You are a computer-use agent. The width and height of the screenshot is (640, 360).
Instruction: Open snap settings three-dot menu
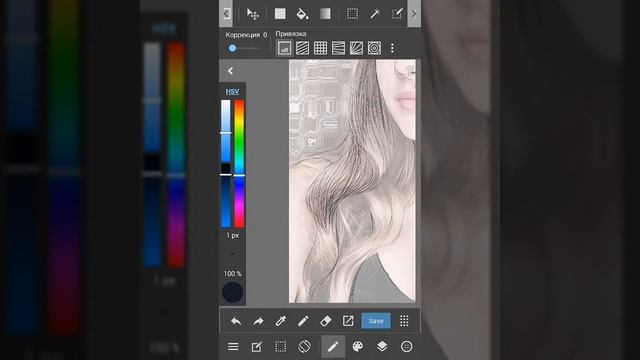pos(392,48)
